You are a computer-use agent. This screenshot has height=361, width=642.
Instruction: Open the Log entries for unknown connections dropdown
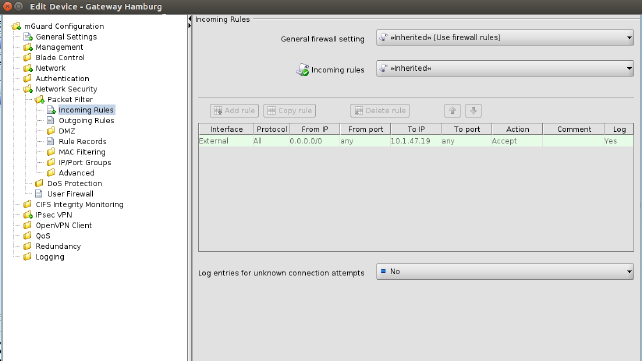504,271
